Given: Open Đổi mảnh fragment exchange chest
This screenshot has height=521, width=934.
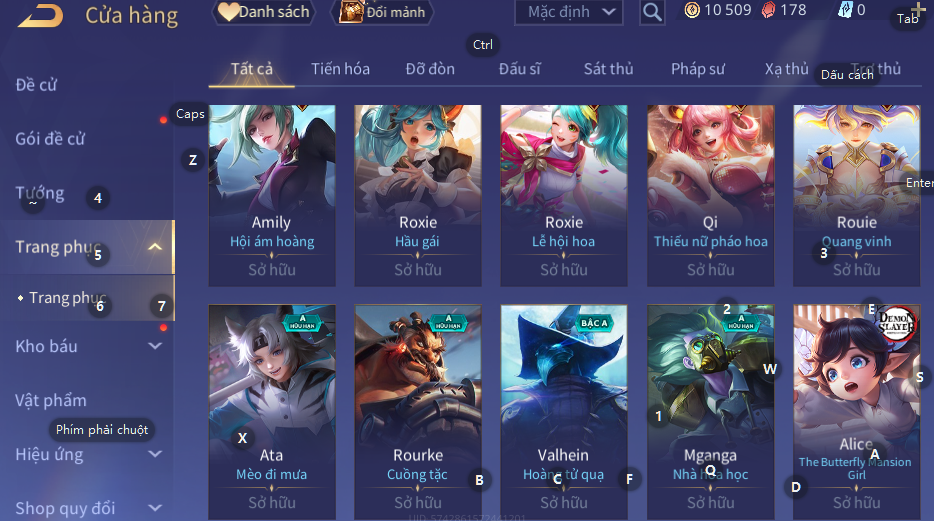Looking at the screenshot, I should pyautogui.click(x=382, y=12).
